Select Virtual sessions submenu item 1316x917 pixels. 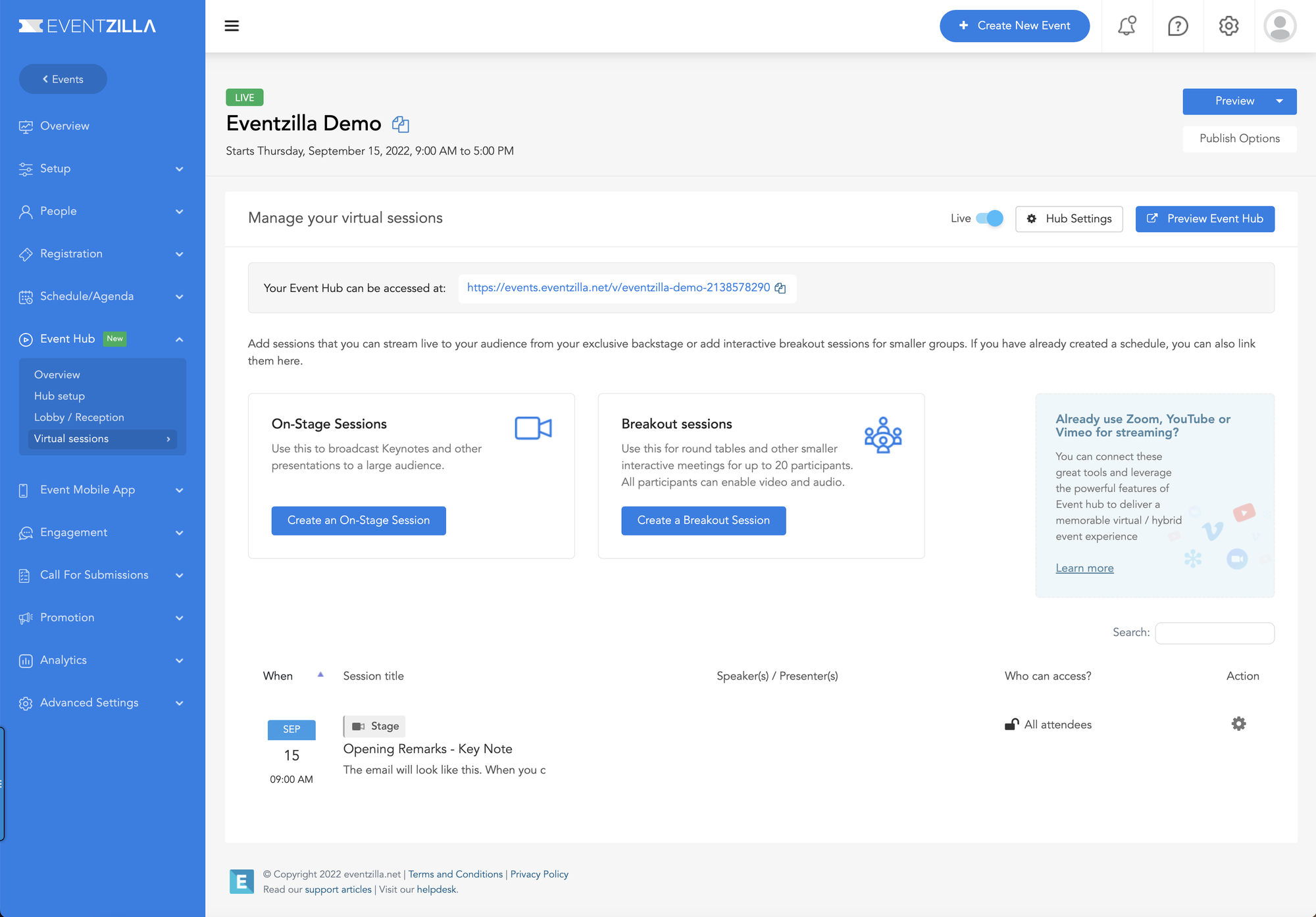tap(102, 439)
